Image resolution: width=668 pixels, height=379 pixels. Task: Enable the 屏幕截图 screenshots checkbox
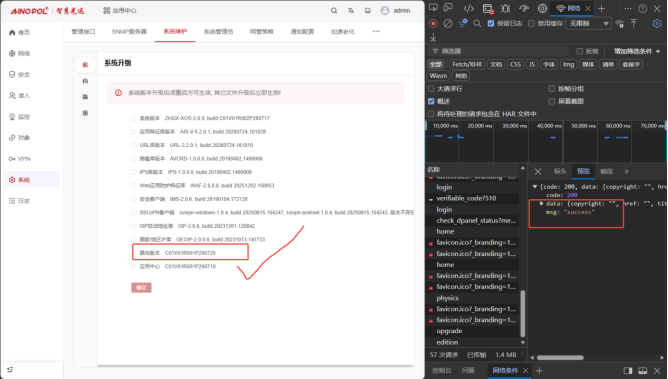[552, 101]
